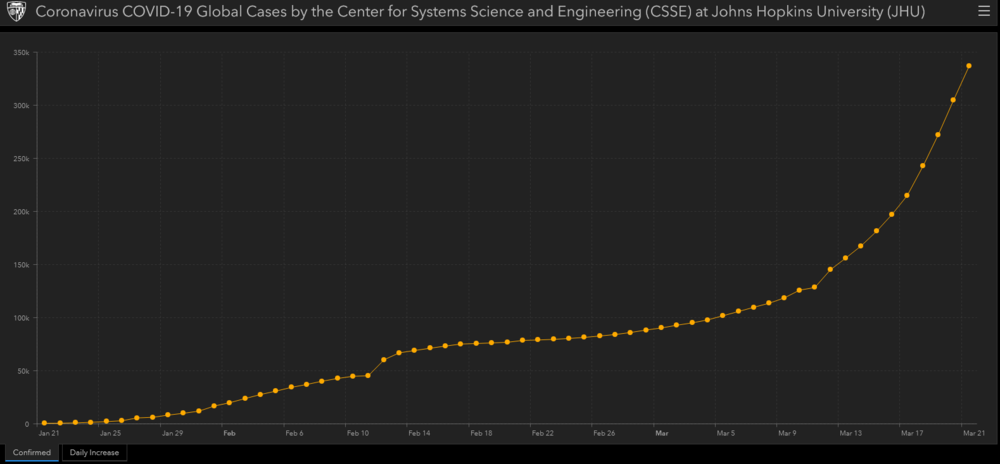Open the hamburger menu icon
The width and height of the screenshot is (1000, 464).
(x=983, y=11)
